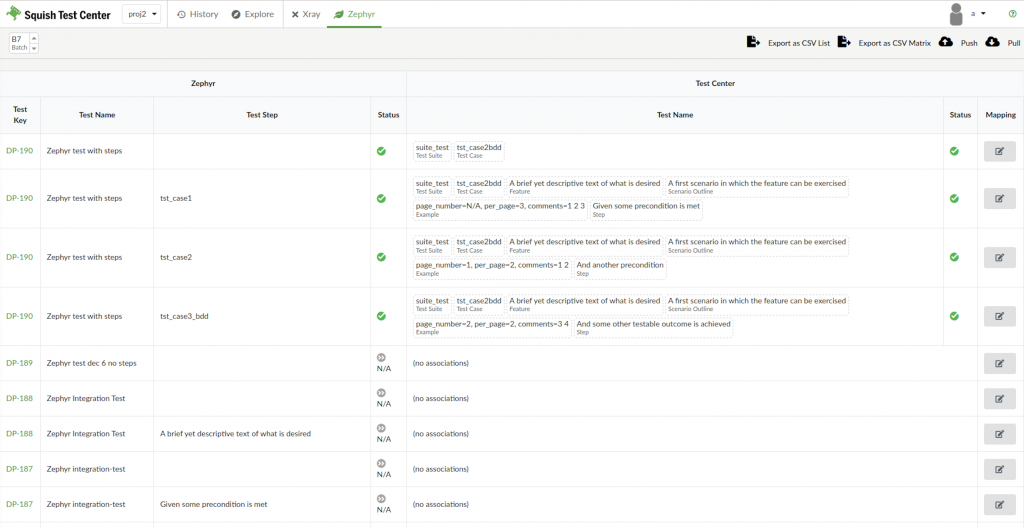Edit mapping for the tst_case1 row

[1000, 198]
